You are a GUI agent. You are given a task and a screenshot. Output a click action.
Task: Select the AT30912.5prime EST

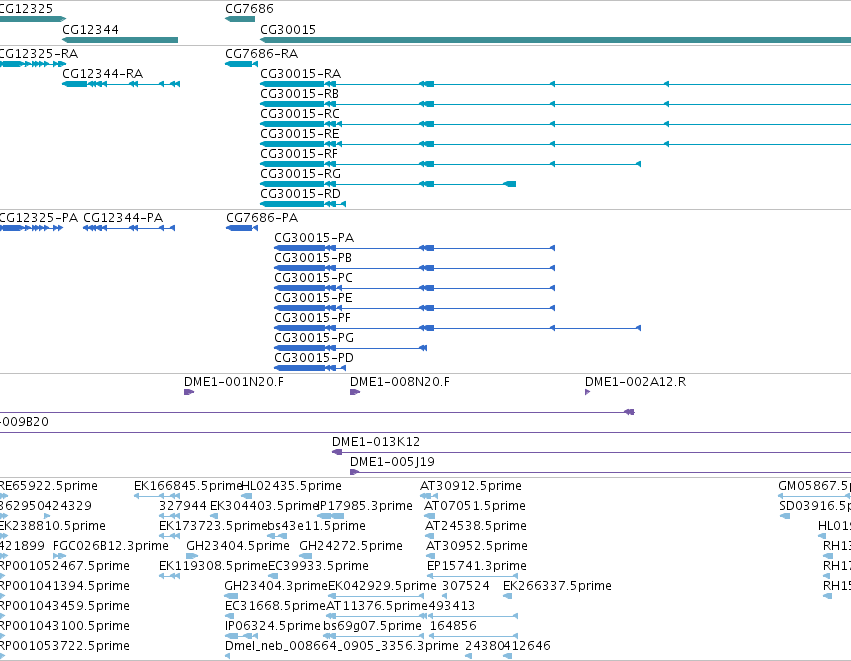click(x=429, y=496)
